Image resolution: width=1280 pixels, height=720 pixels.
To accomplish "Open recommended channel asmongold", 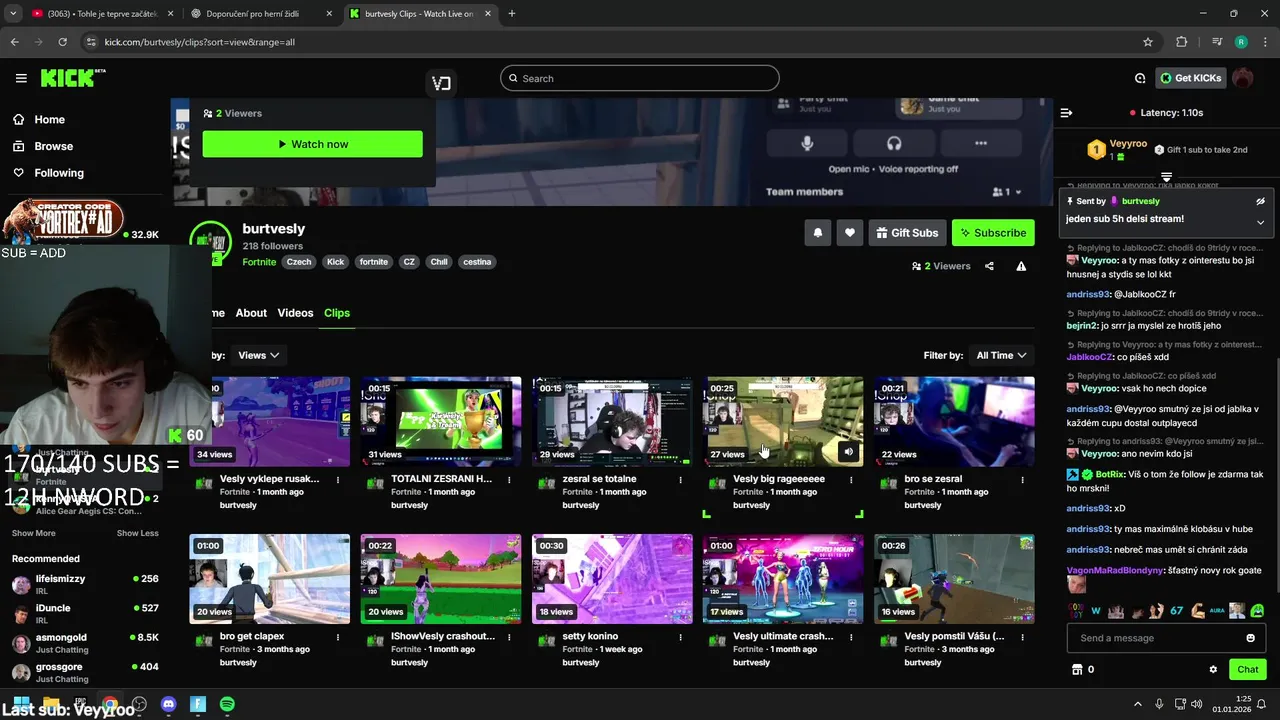I will [x=85, y=643].
